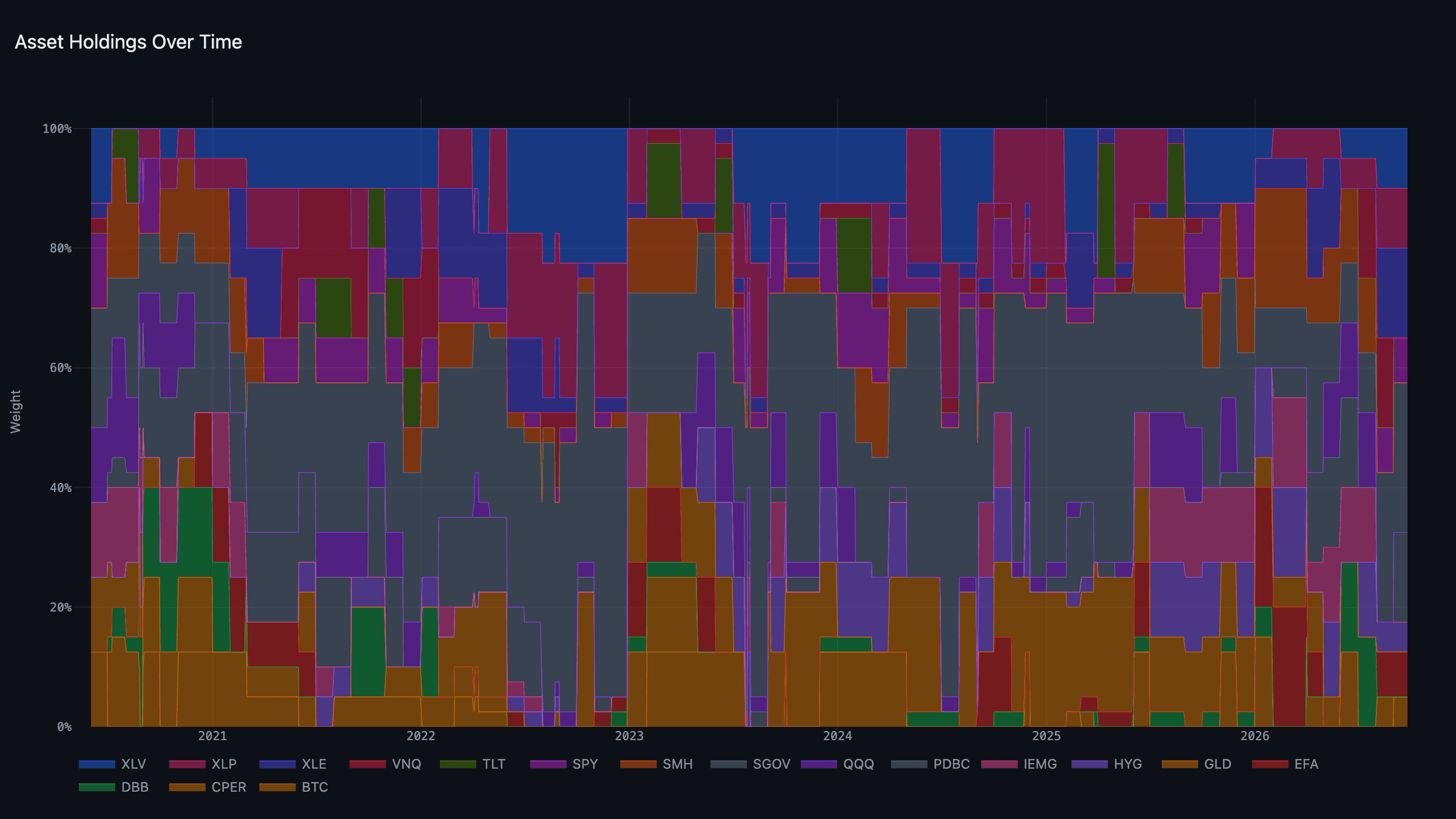Hide the DBB series
This screenshot has width=1456, height=819.
tap(114, 787)
